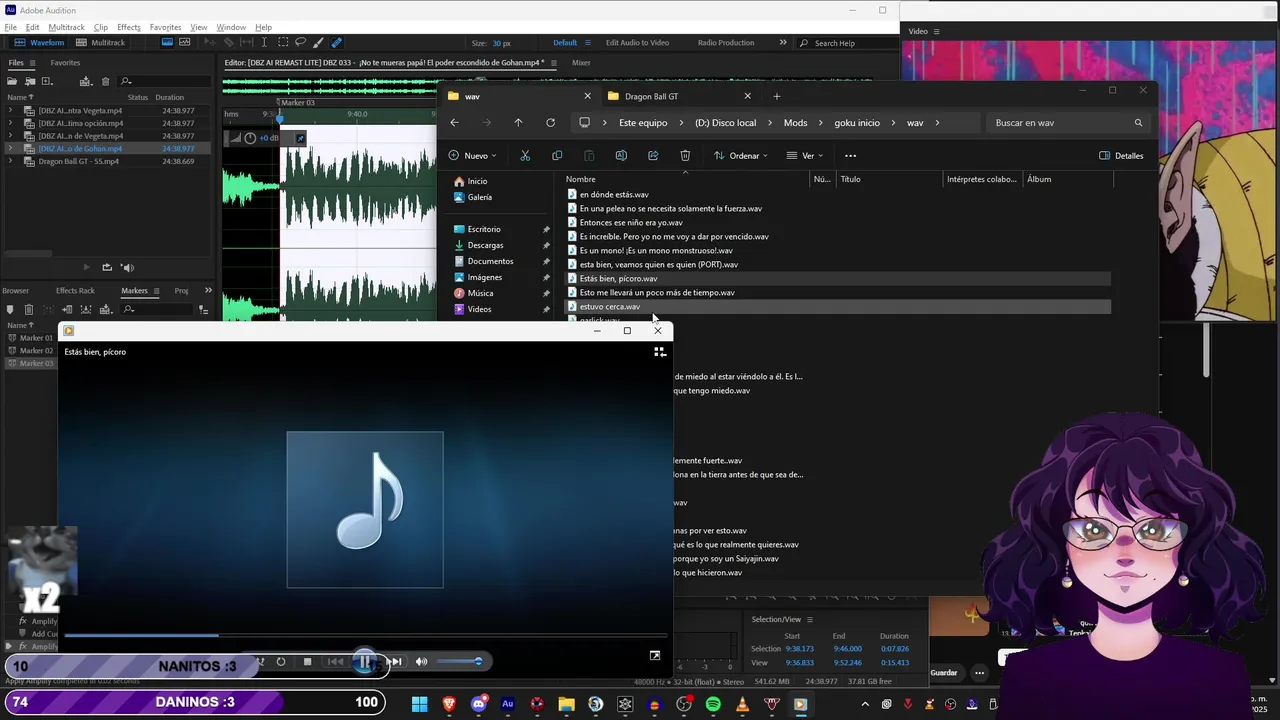1280x720 pixels.
Task: Add a new tab in File Explorer
Action: click(x=776, y=96)
